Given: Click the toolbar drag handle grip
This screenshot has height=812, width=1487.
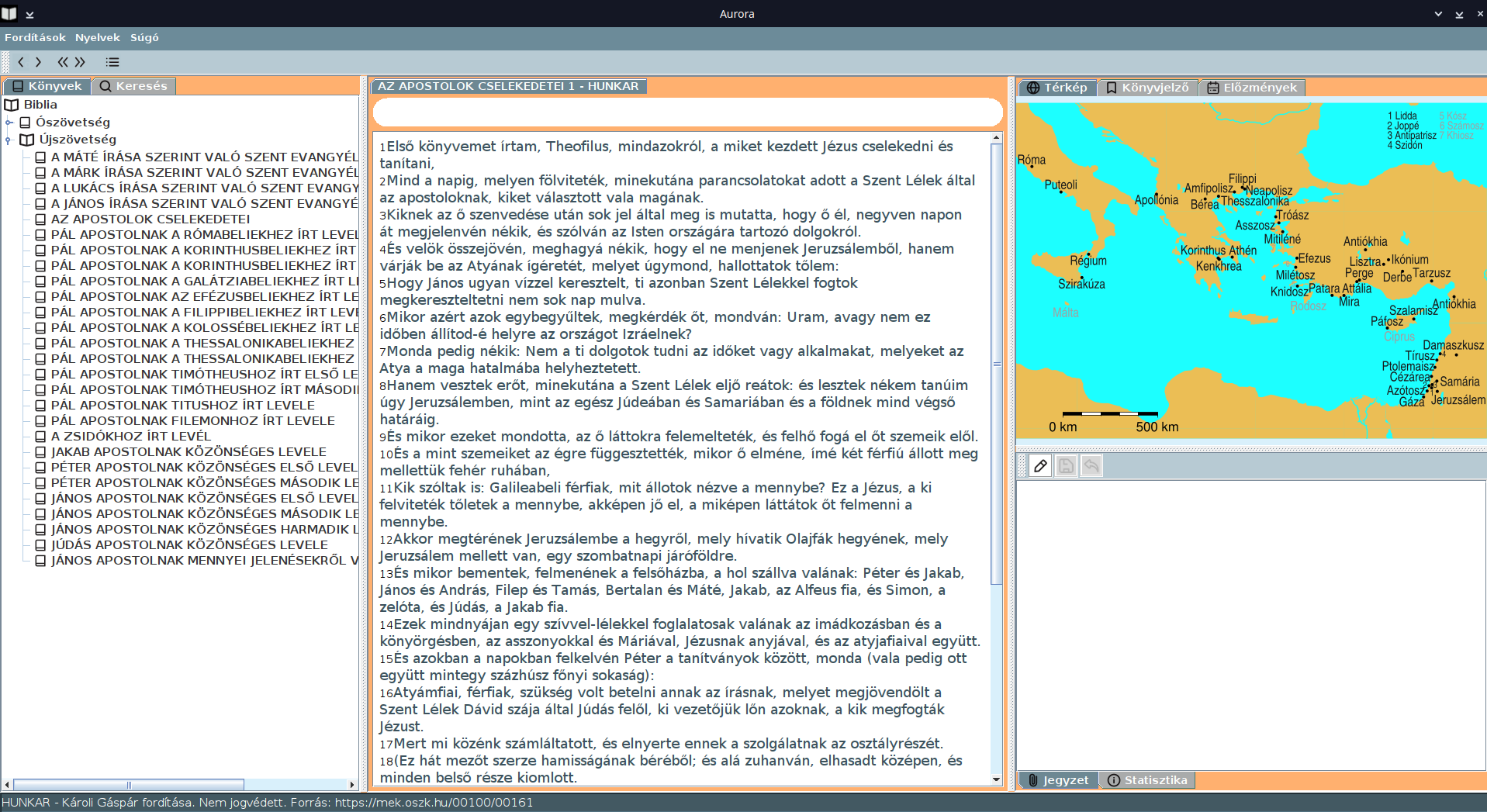Looking at the screenshot, I should click(6, 62).
